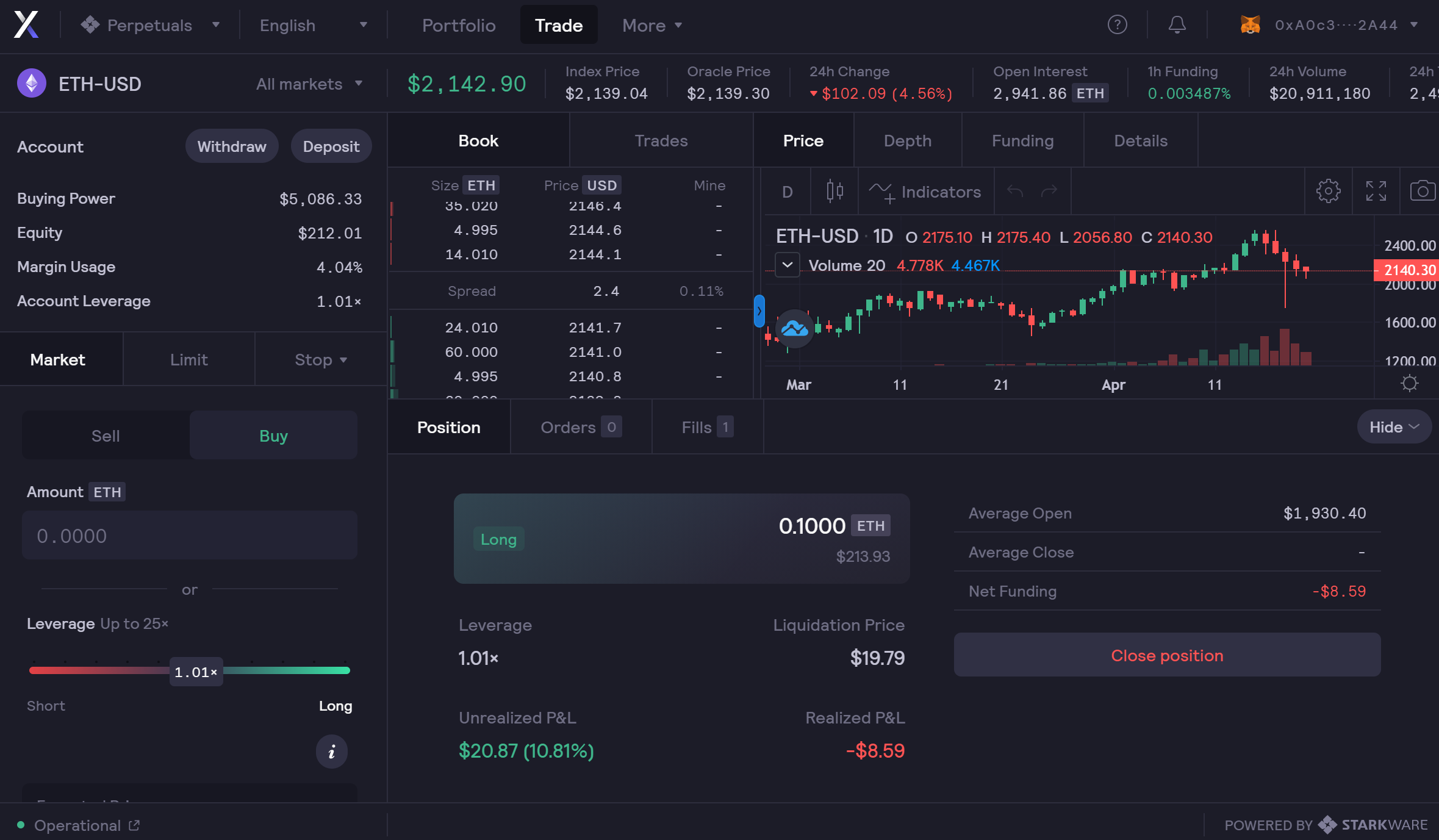Take chart snapshot with camera icon

pyautogui.click(x=1423, y=192)
